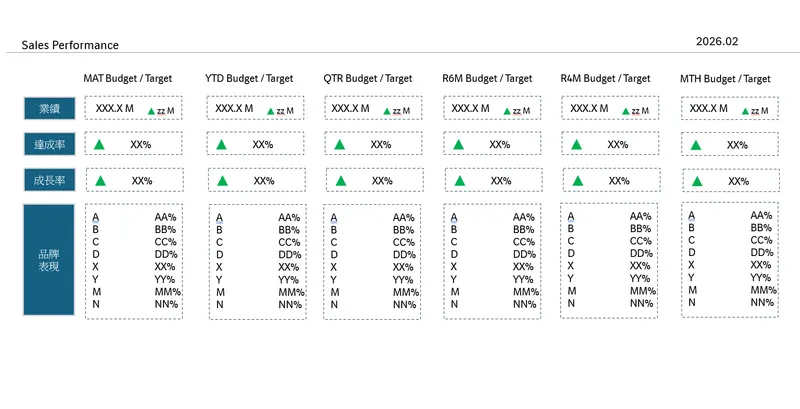Click the 品牌表現 blue label block
Screen dimensions: 800x409
50,260
